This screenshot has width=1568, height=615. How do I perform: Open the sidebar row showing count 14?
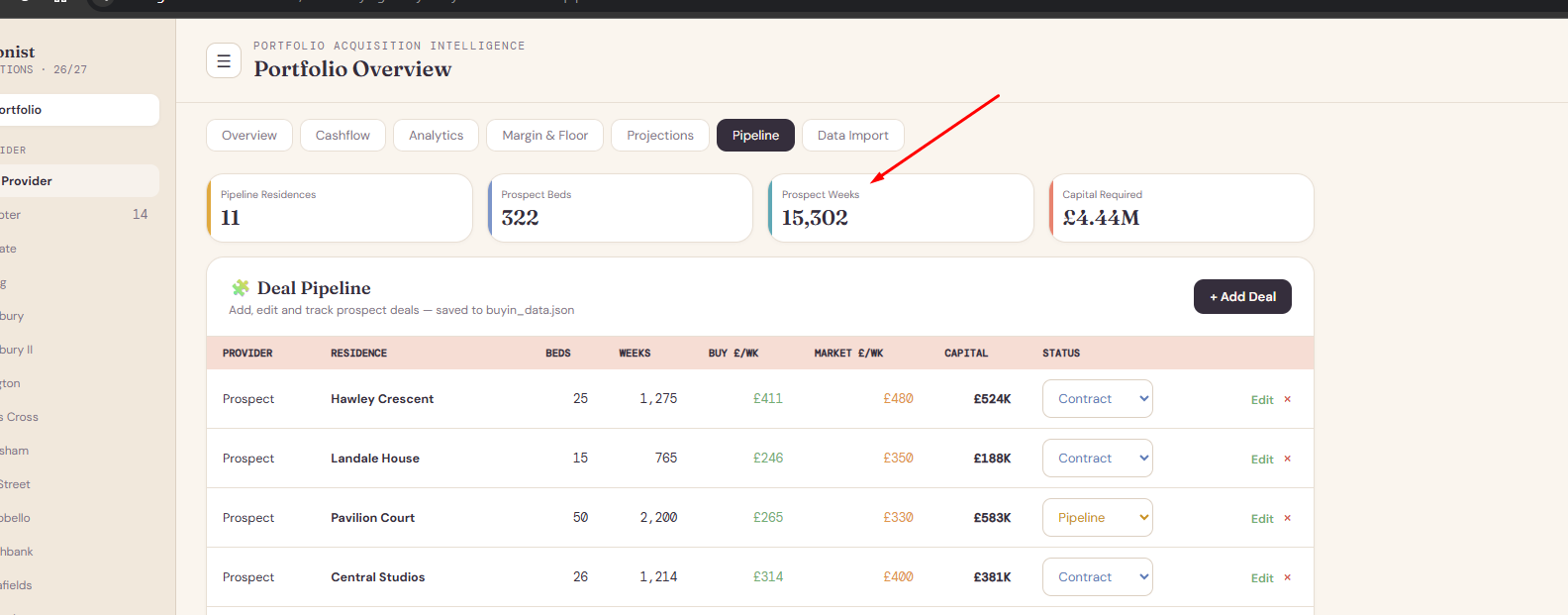(79, 215)
